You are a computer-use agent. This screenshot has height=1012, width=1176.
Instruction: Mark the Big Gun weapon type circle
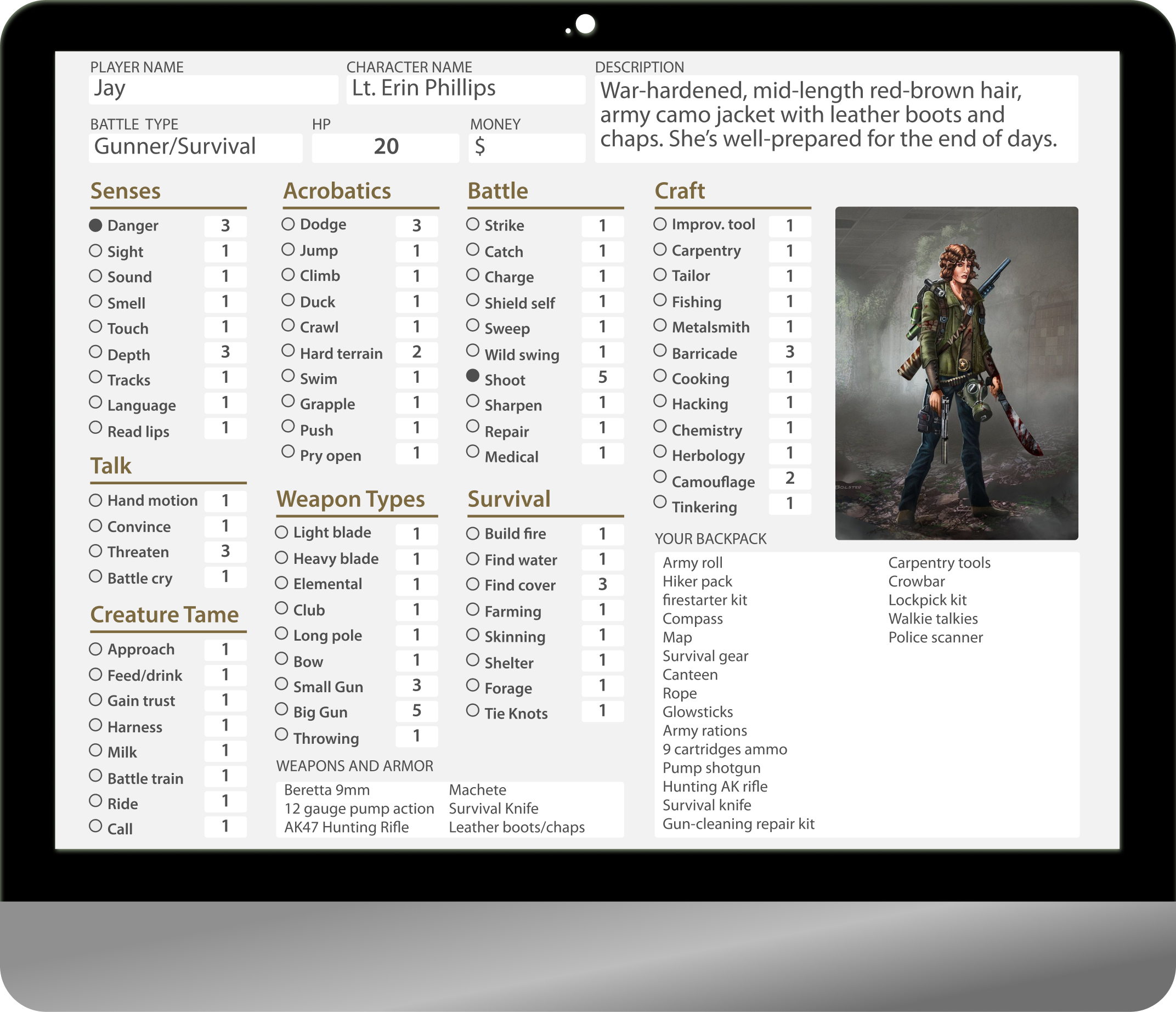point(281,709)
